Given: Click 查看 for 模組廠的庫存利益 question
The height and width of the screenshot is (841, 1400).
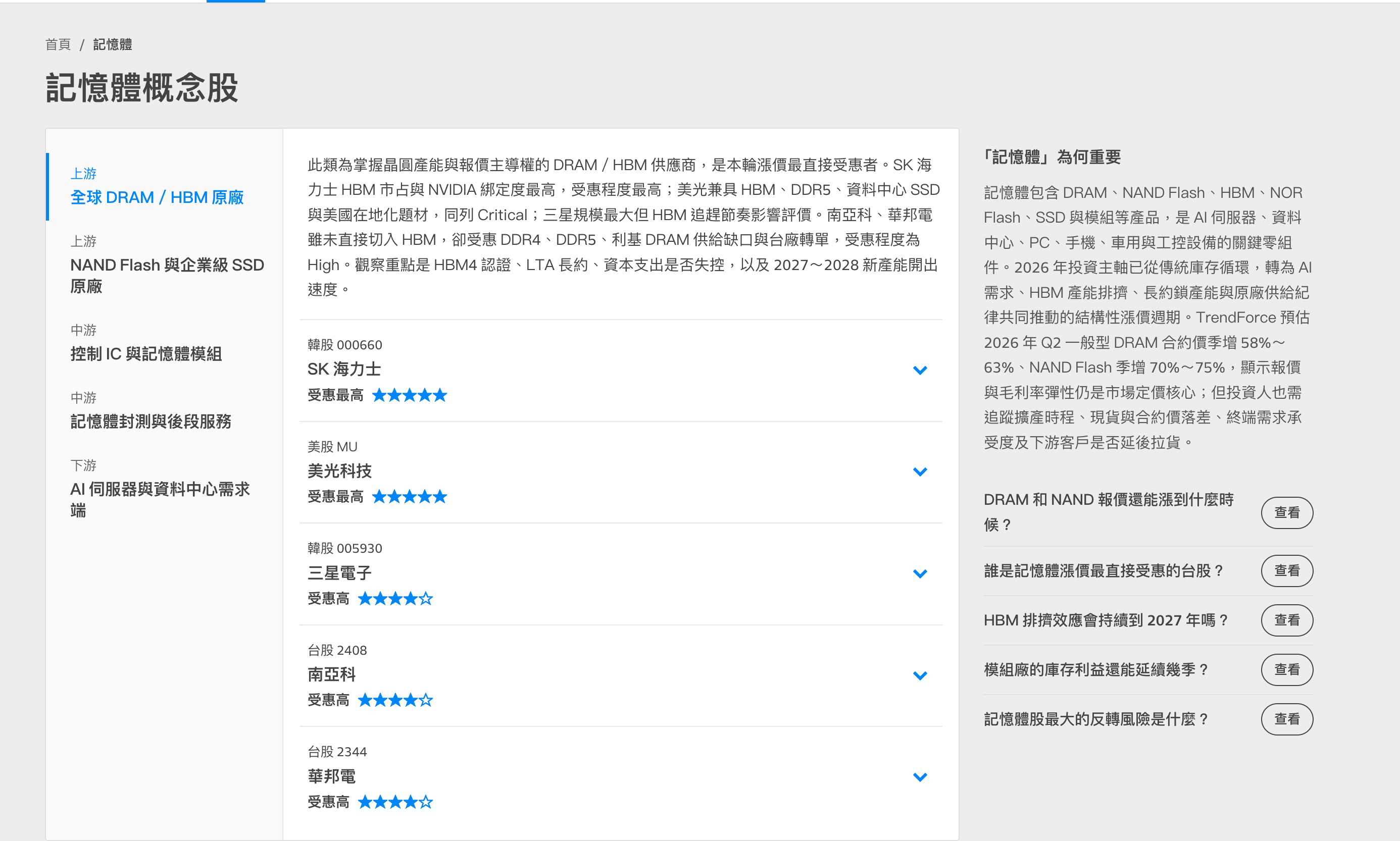Looking at the screenshot, I should (1287, 669).
